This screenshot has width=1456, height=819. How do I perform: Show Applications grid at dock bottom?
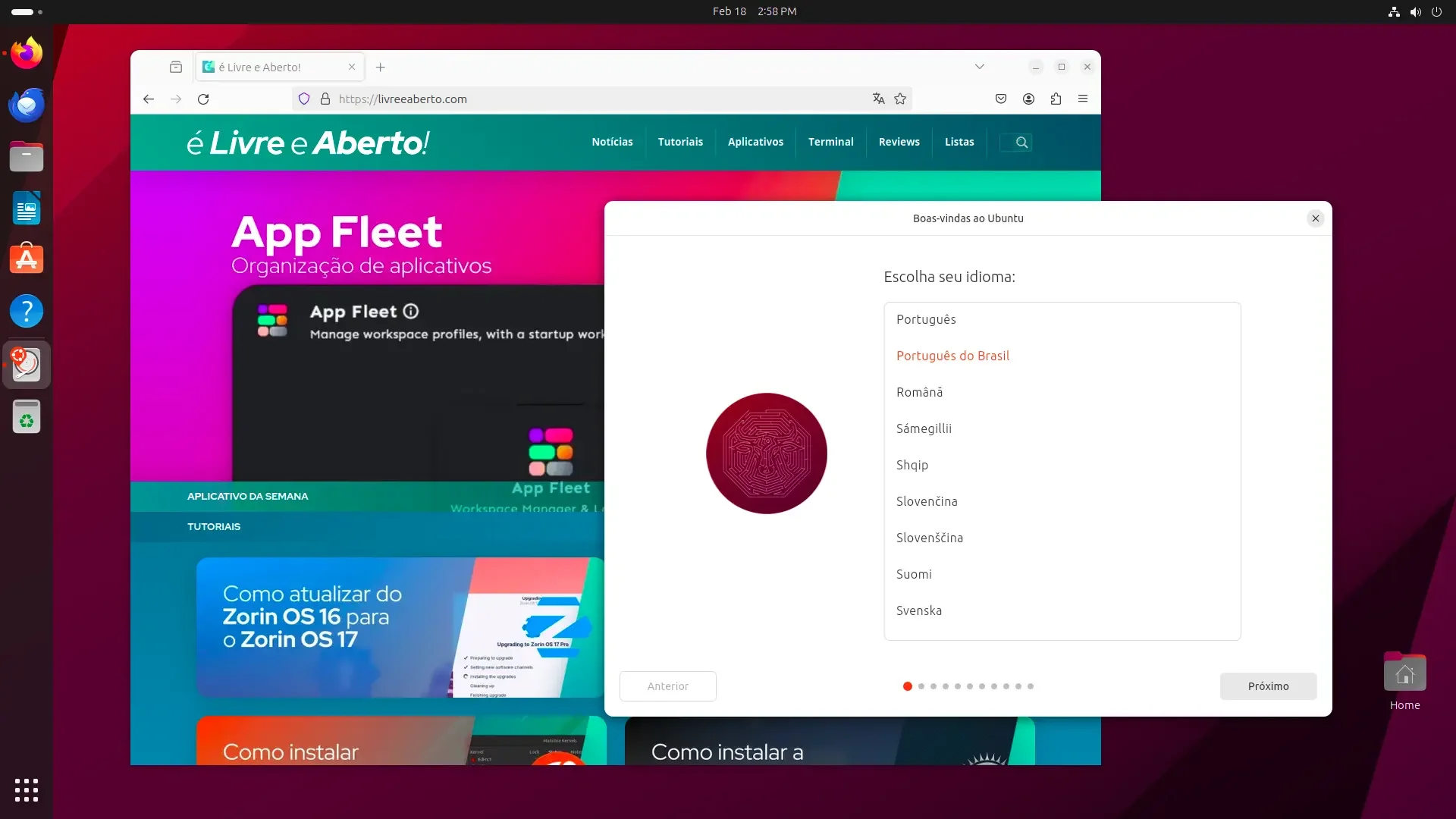pos(27,790)
